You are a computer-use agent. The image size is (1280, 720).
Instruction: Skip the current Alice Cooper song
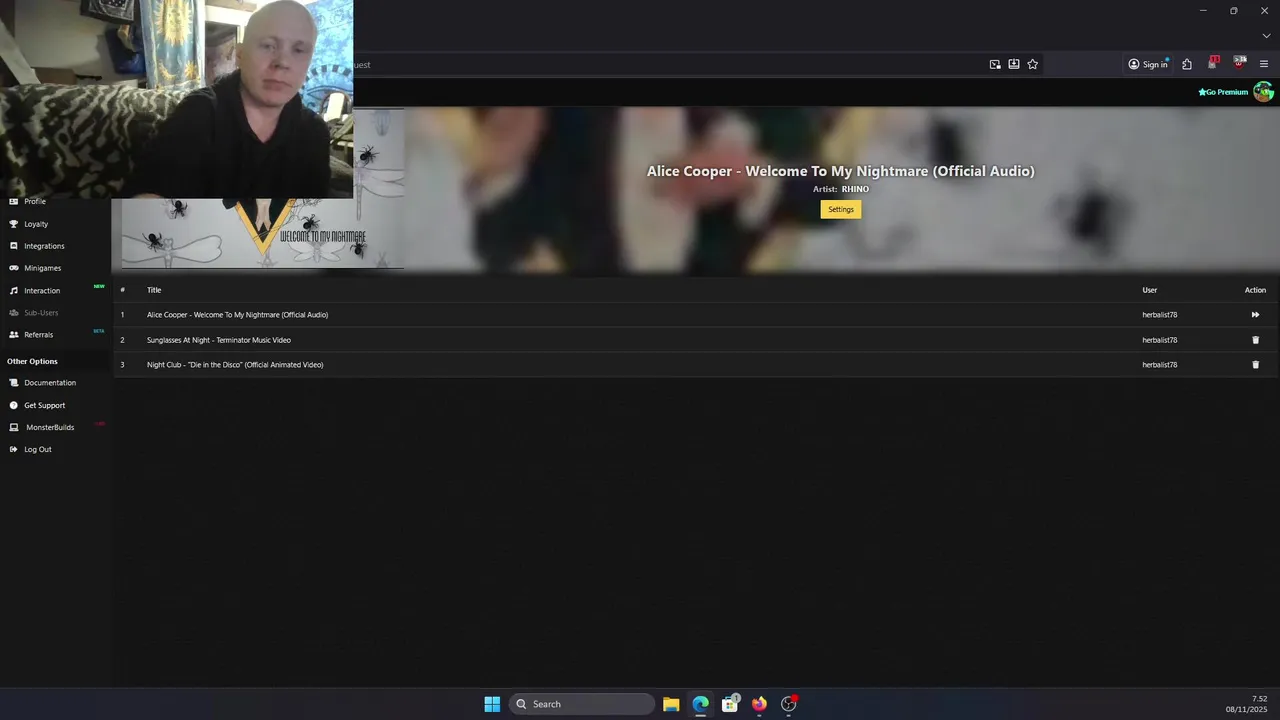(1255, 315)
